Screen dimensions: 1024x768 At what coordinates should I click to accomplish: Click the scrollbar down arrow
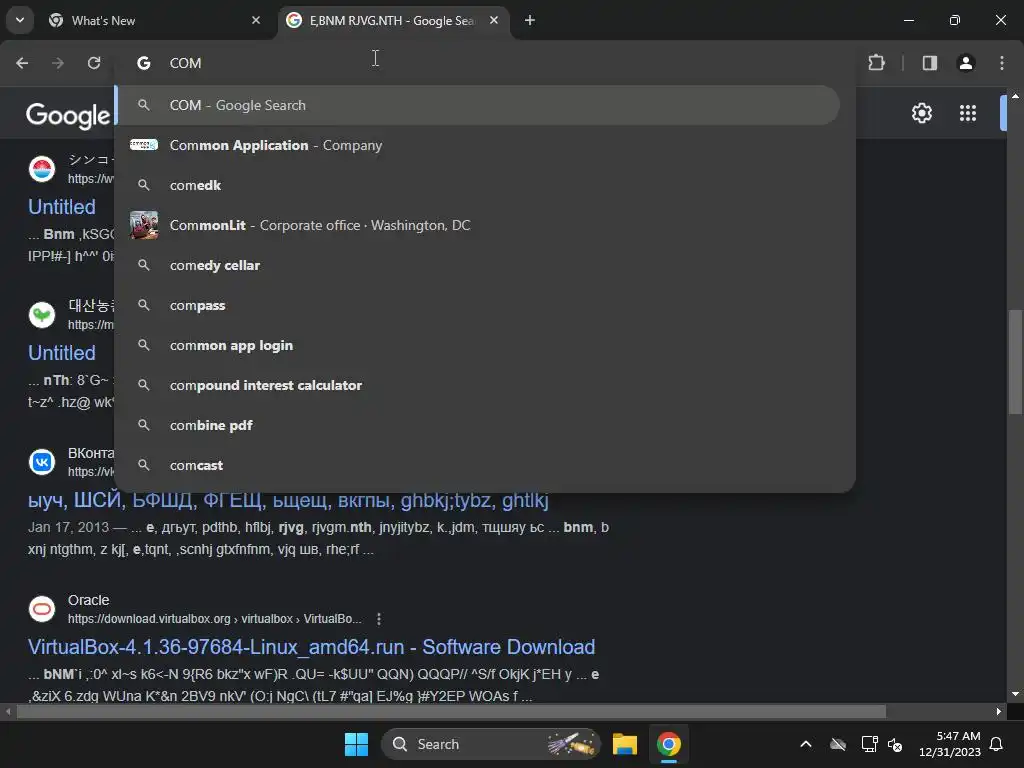pos(1015,694)
